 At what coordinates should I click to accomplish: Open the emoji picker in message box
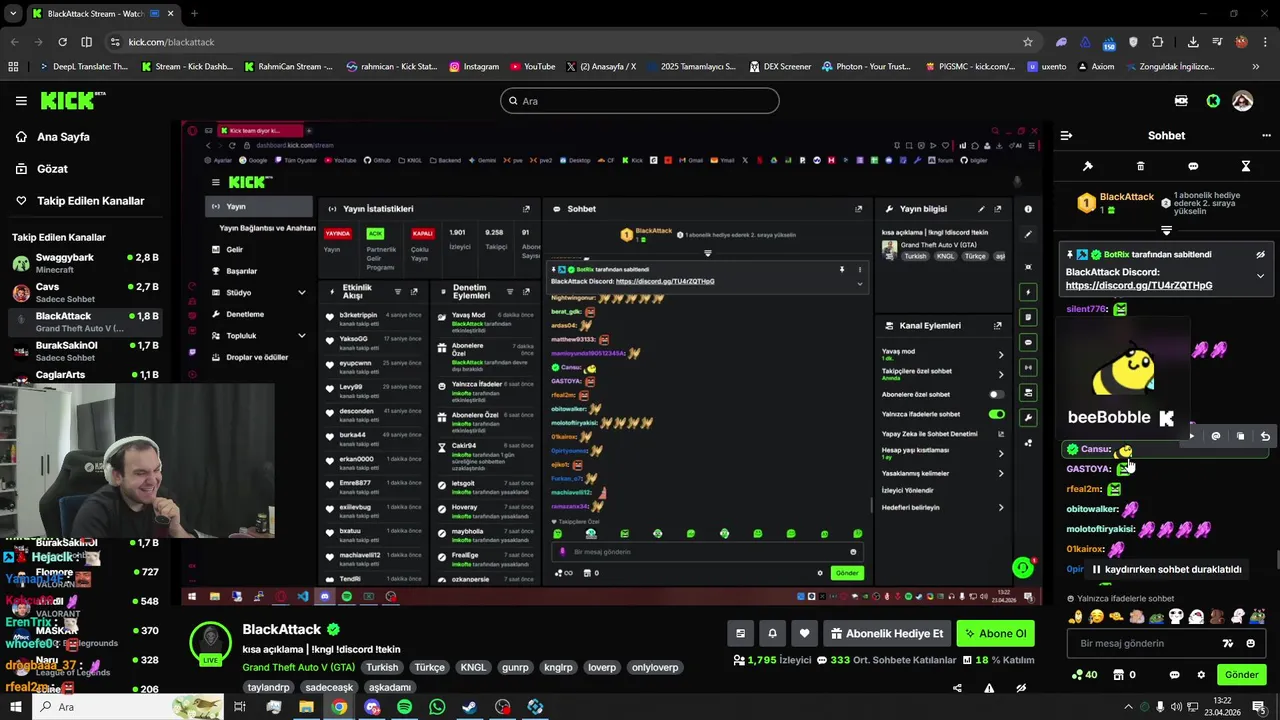1251,643
